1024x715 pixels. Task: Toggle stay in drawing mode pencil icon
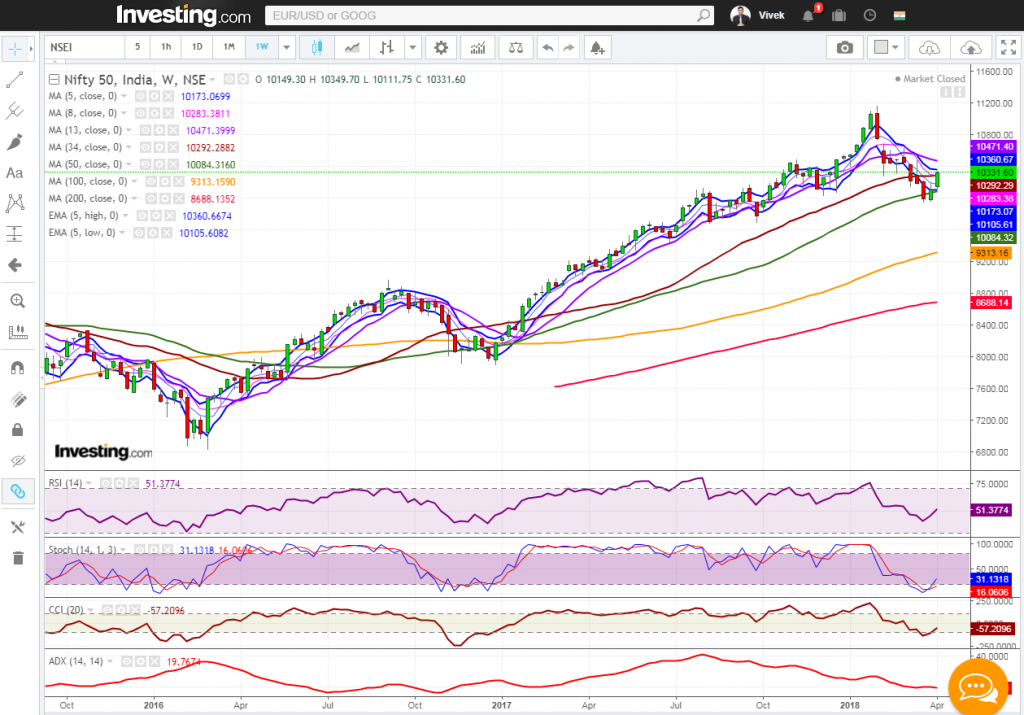[18, 399]
